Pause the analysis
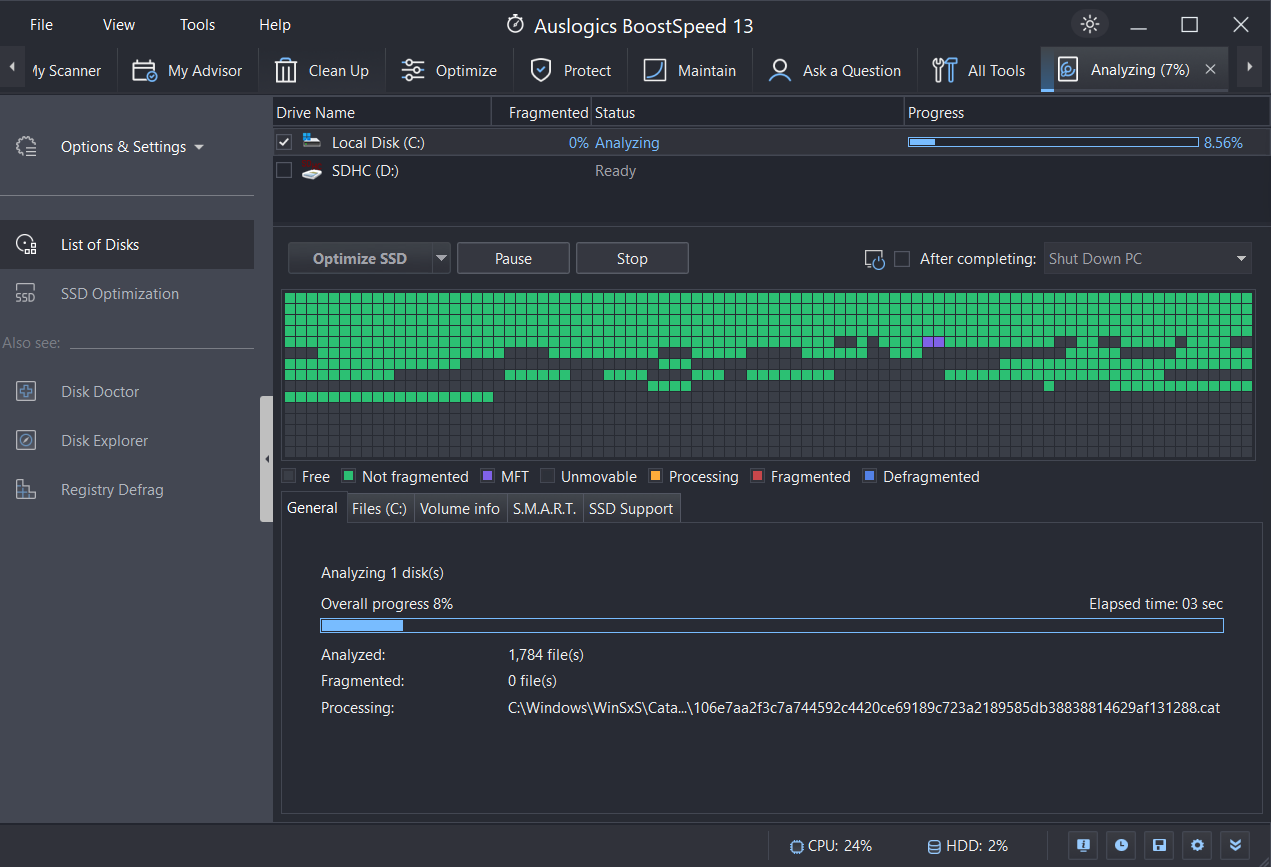 pyautogui.click(x=513, y=259)
